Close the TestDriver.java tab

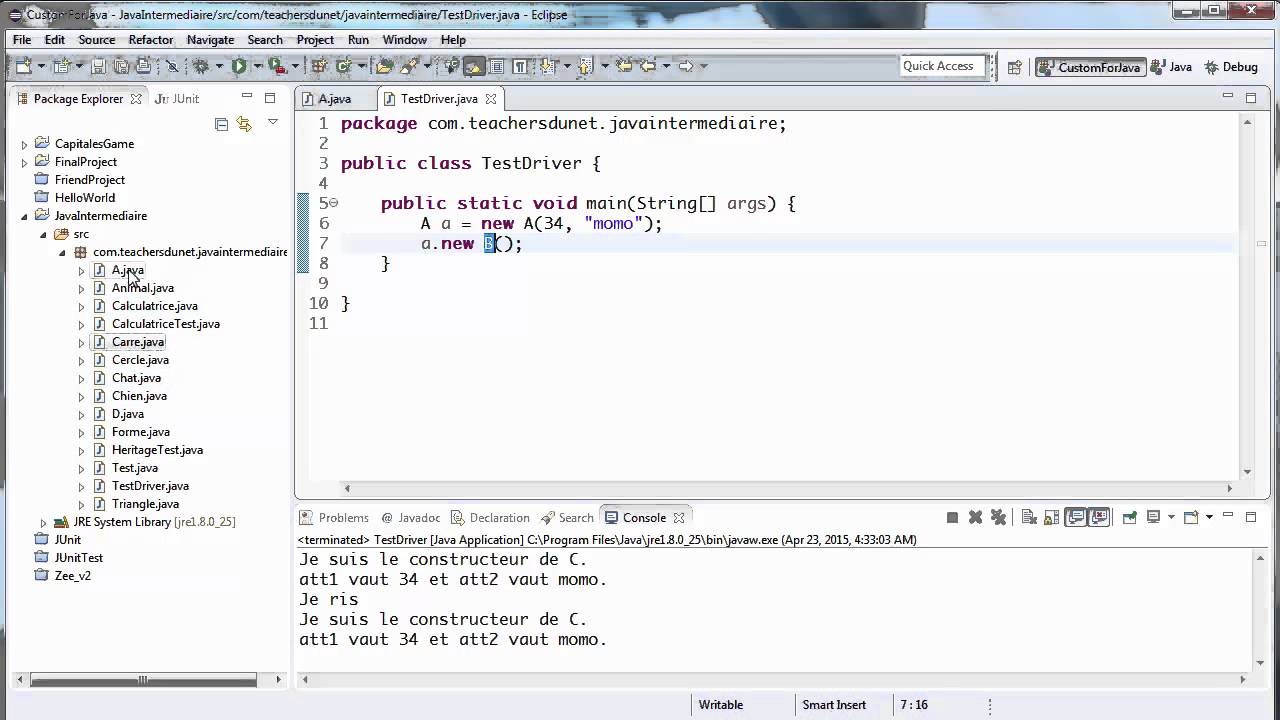click(491, 99)
